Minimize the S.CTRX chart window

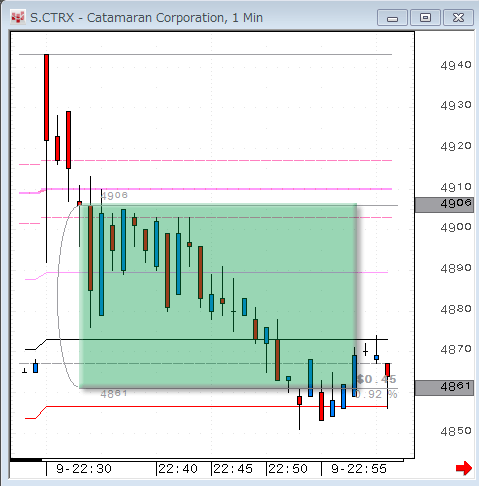pos(392,18)
